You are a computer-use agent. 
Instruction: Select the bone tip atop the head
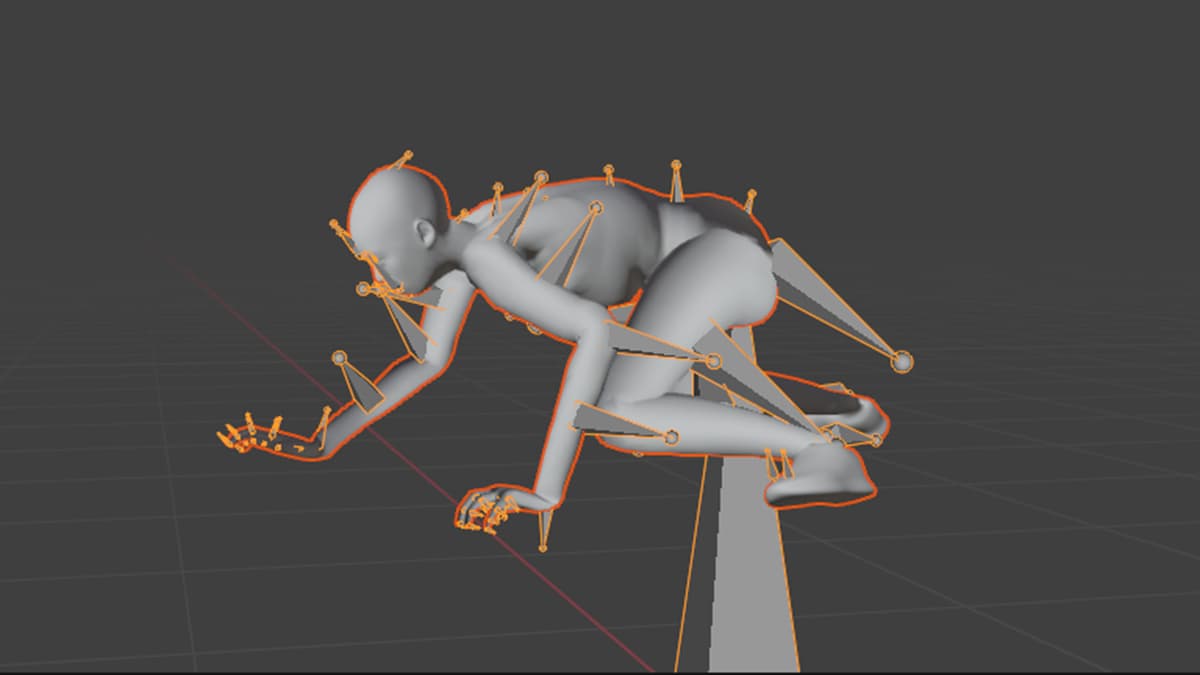click(407, 156)
